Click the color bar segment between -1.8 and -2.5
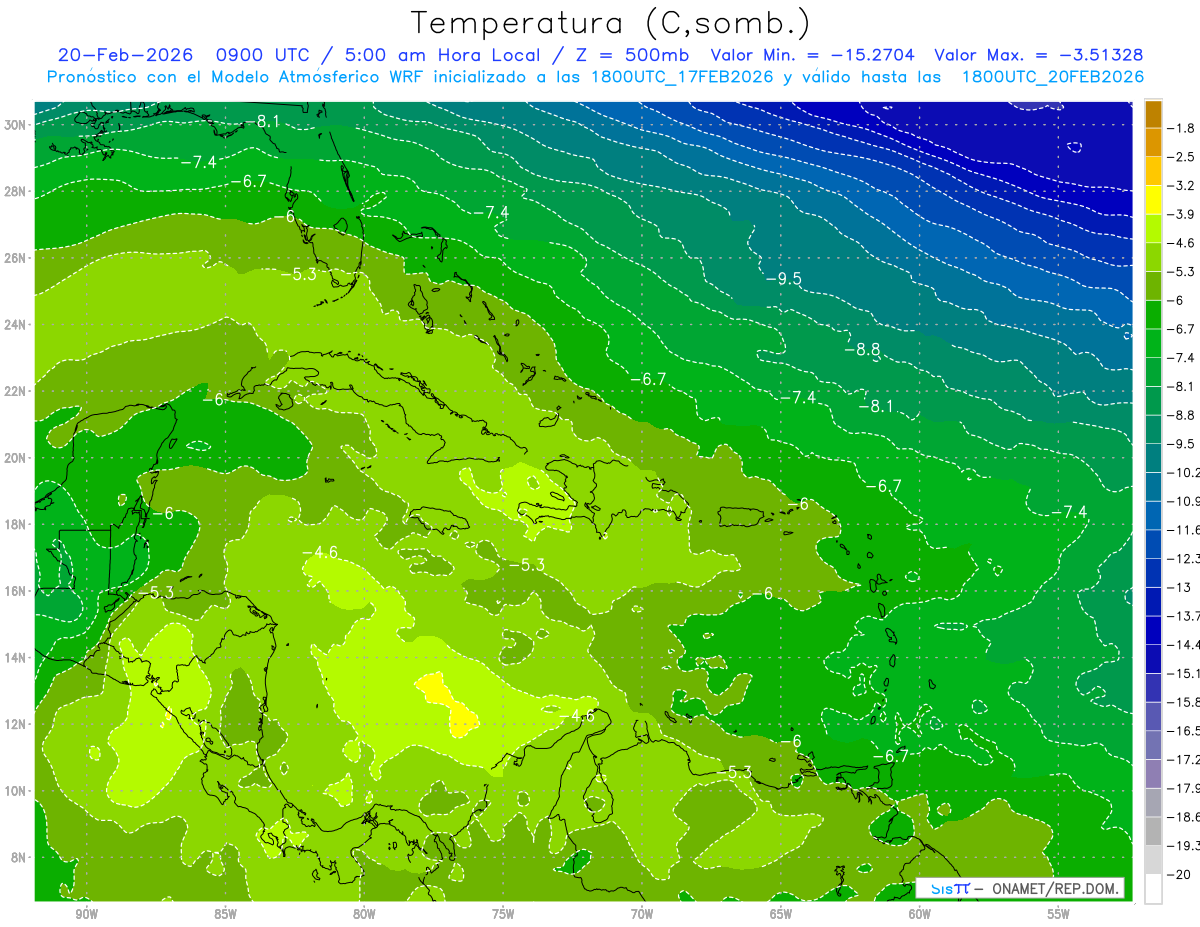The width and height of the screenshot is (1200, 927). click(x=1153, y=142)
